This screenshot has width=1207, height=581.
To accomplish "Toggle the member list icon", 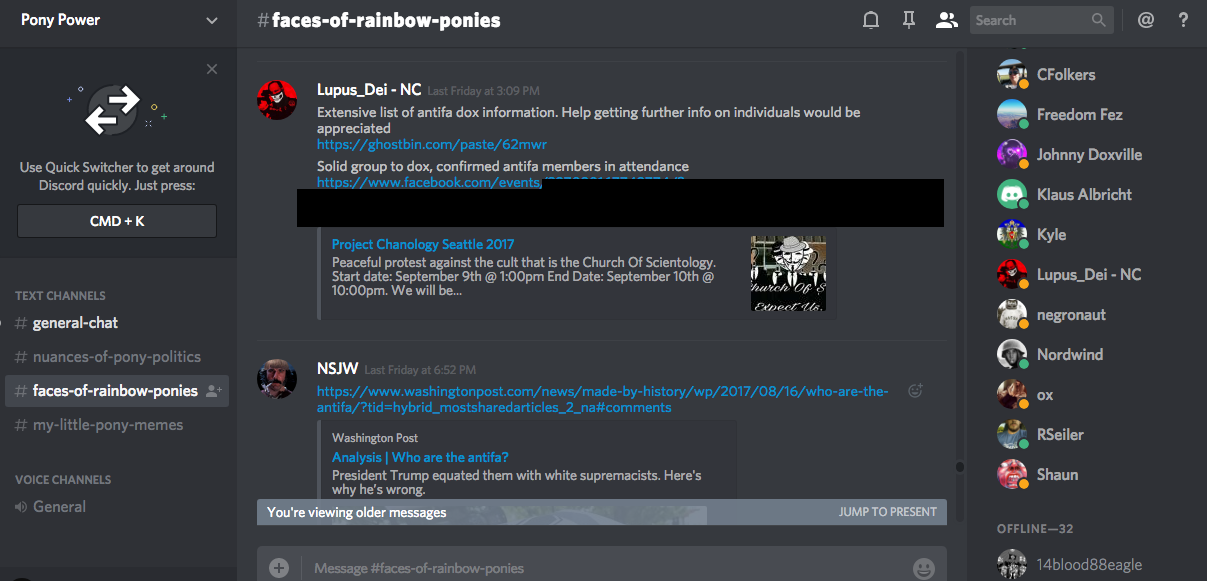I will coord(945,20).
